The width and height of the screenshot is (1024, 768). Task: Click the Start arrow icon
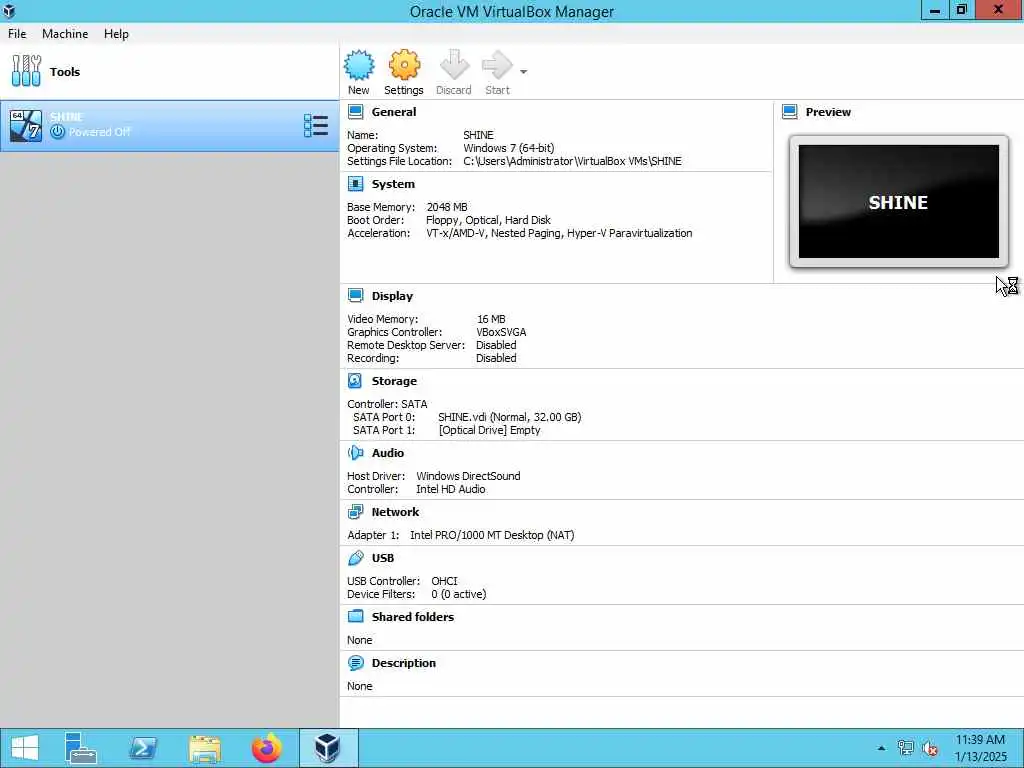tap(497, 65)
